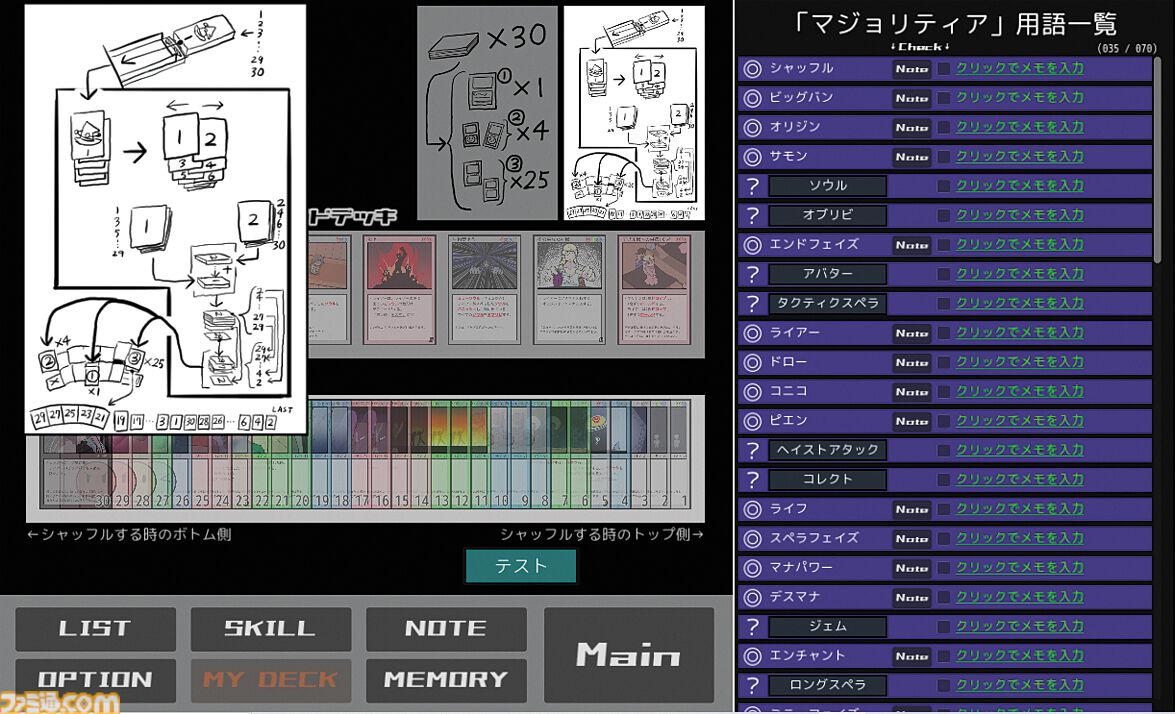The image size is (1175, 714).
Task: Click the circle icon beside エンチャント
Action: [752, 656]
